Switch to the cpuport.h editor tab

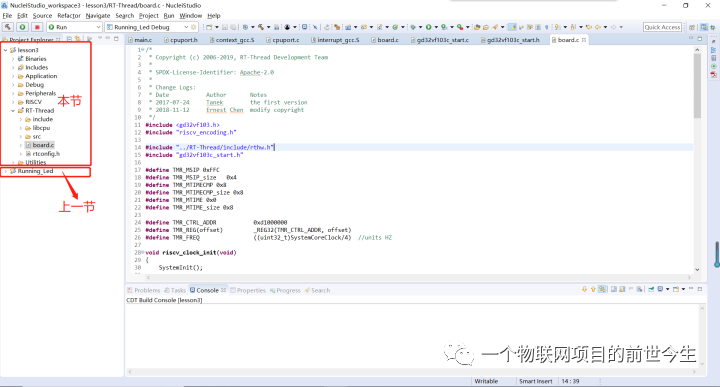pos(180,40)
